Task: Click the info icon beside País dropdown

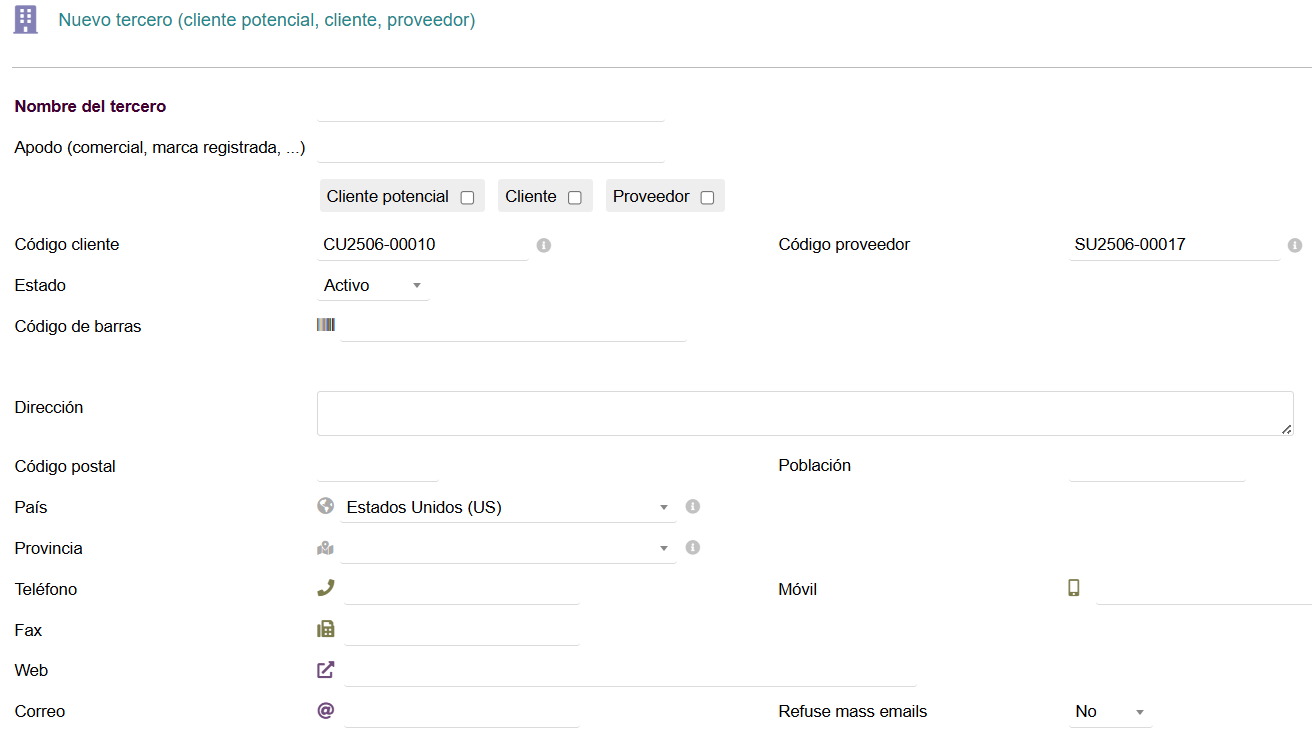Action: coord(692,507)
